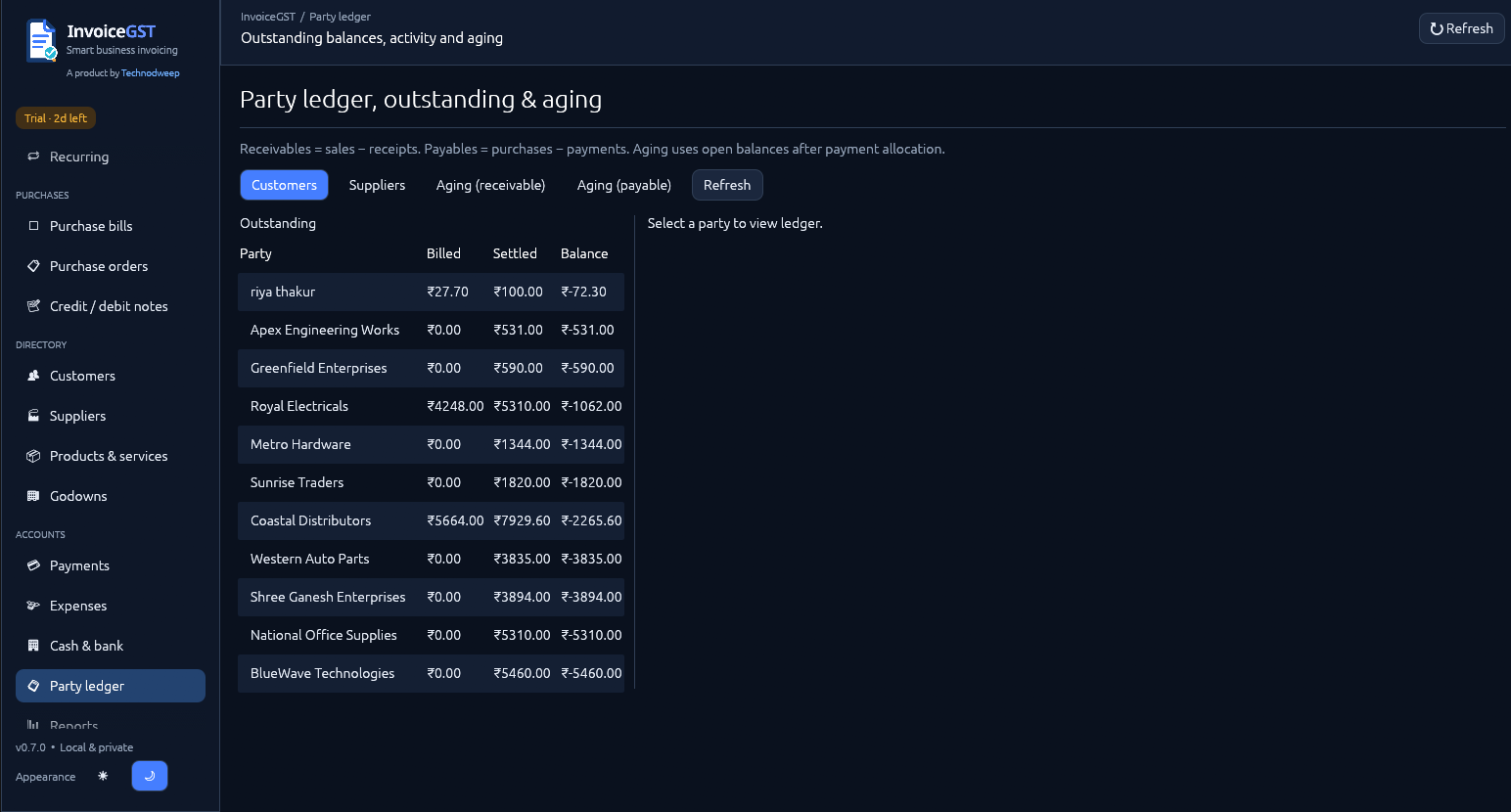Go to Cash & bank page
The image size is (1511, 812).
coord(111,646)
